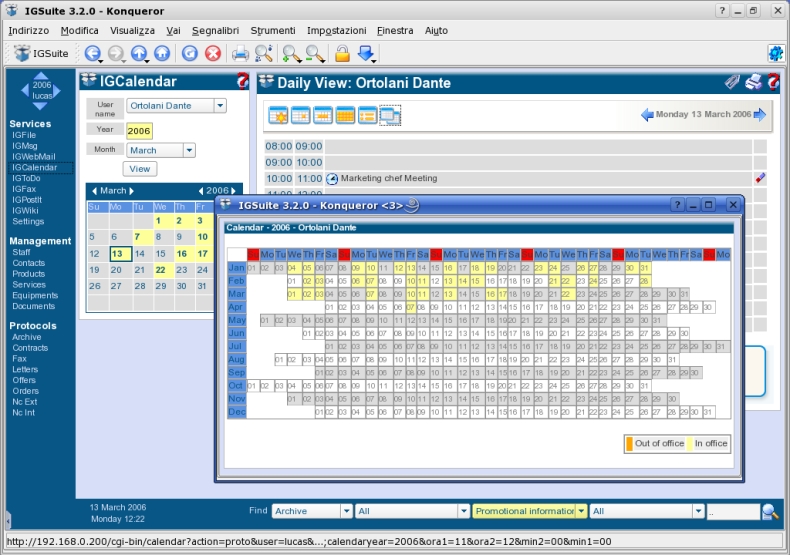Go to previous day with left blue arrow
790x555 pixels.
point(647,115)
